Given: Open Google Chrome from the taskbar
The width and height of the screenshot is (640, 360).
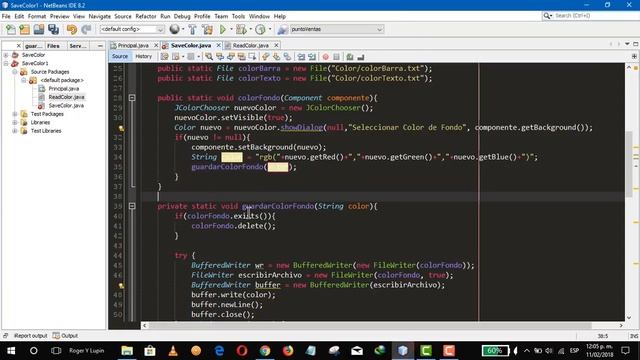Looking at the screenshot, I should tap(265, 351).
